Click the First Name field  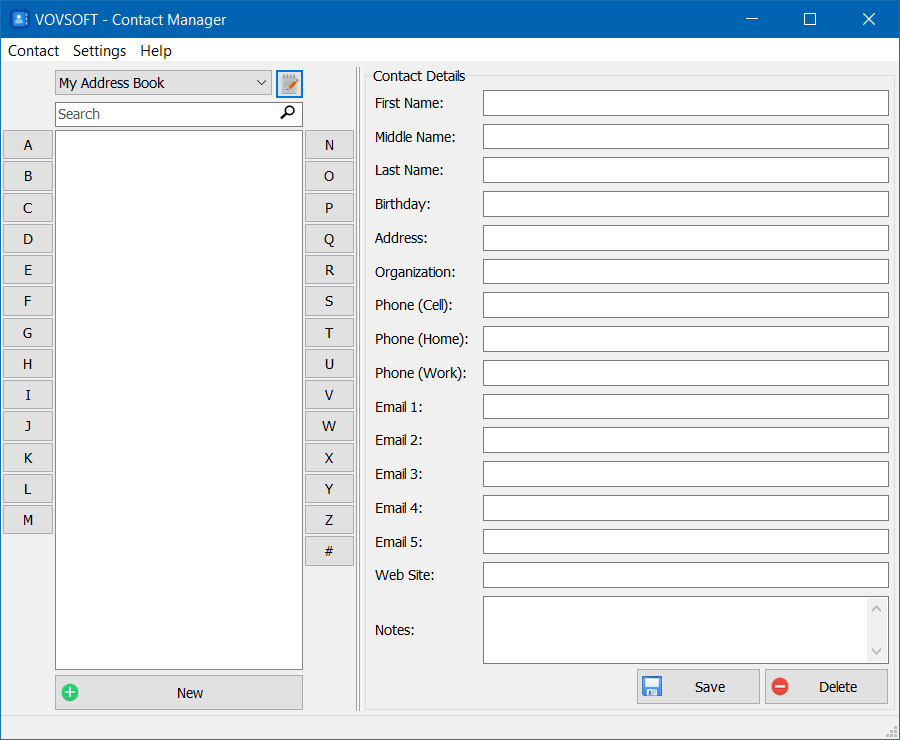click(x=685, y=103)
